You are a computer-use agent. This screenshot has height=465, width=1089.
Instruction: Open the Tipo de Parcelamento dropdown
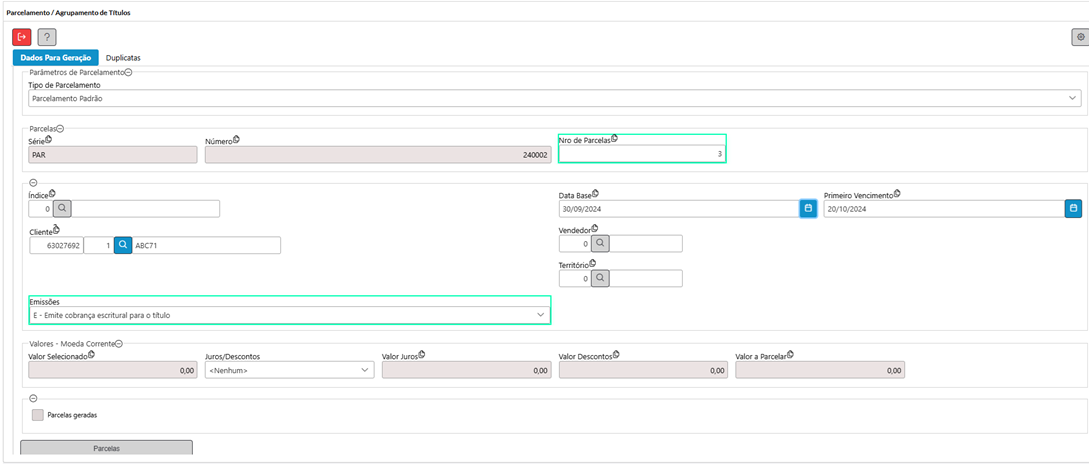click(x=555, y=99)
